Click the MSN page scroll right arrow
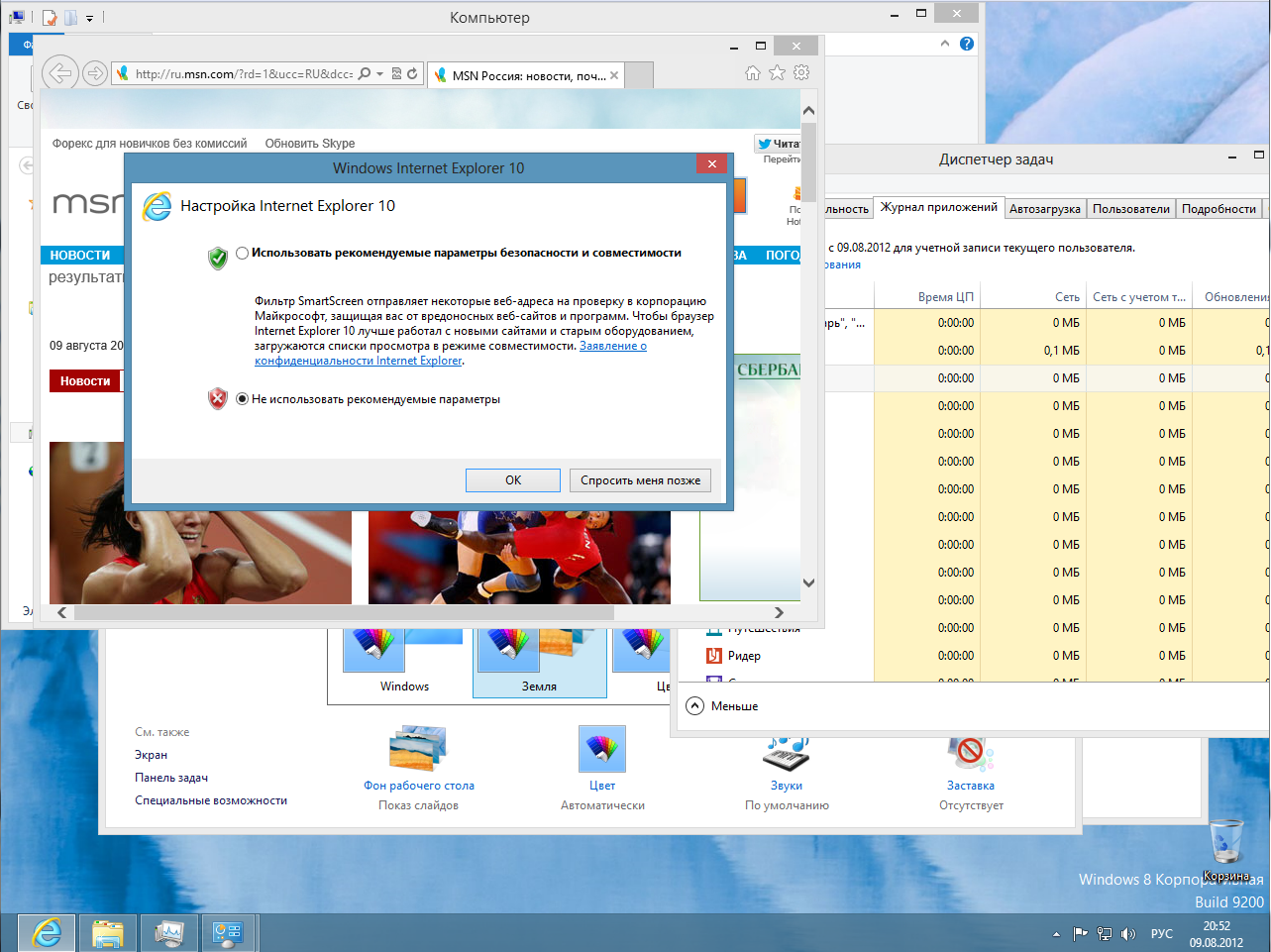1271x952 pixels. click(779, 612)
